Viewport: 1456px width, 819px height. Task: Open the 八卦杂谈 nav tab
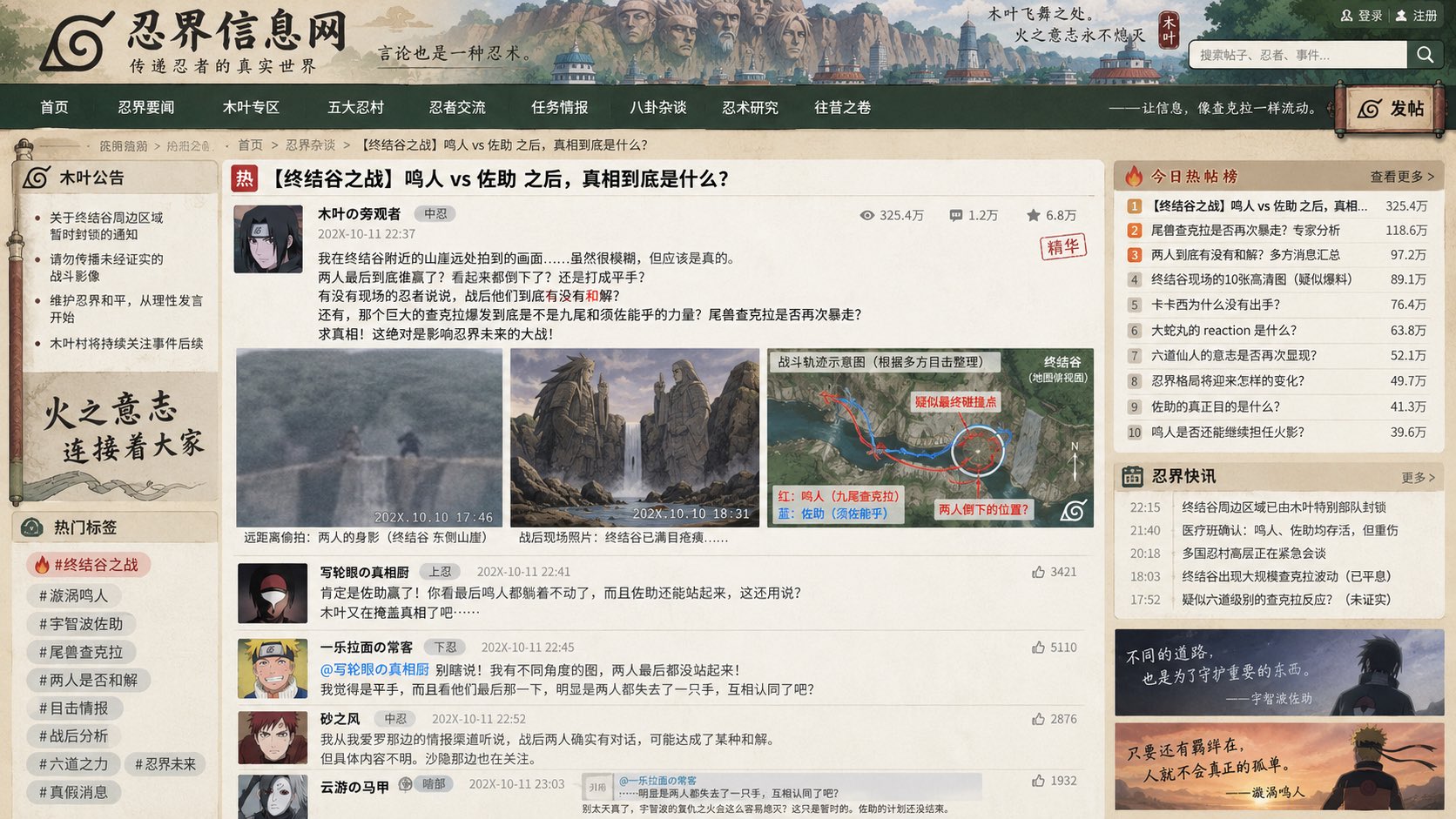coord(658,107)
